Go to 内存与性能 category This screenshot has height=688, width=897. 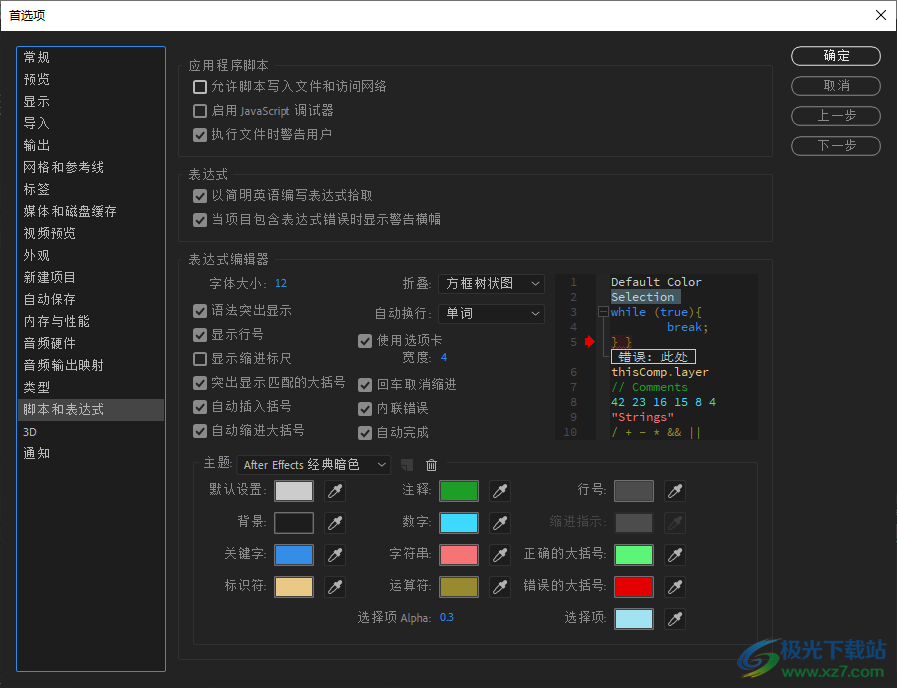(91, 321)
